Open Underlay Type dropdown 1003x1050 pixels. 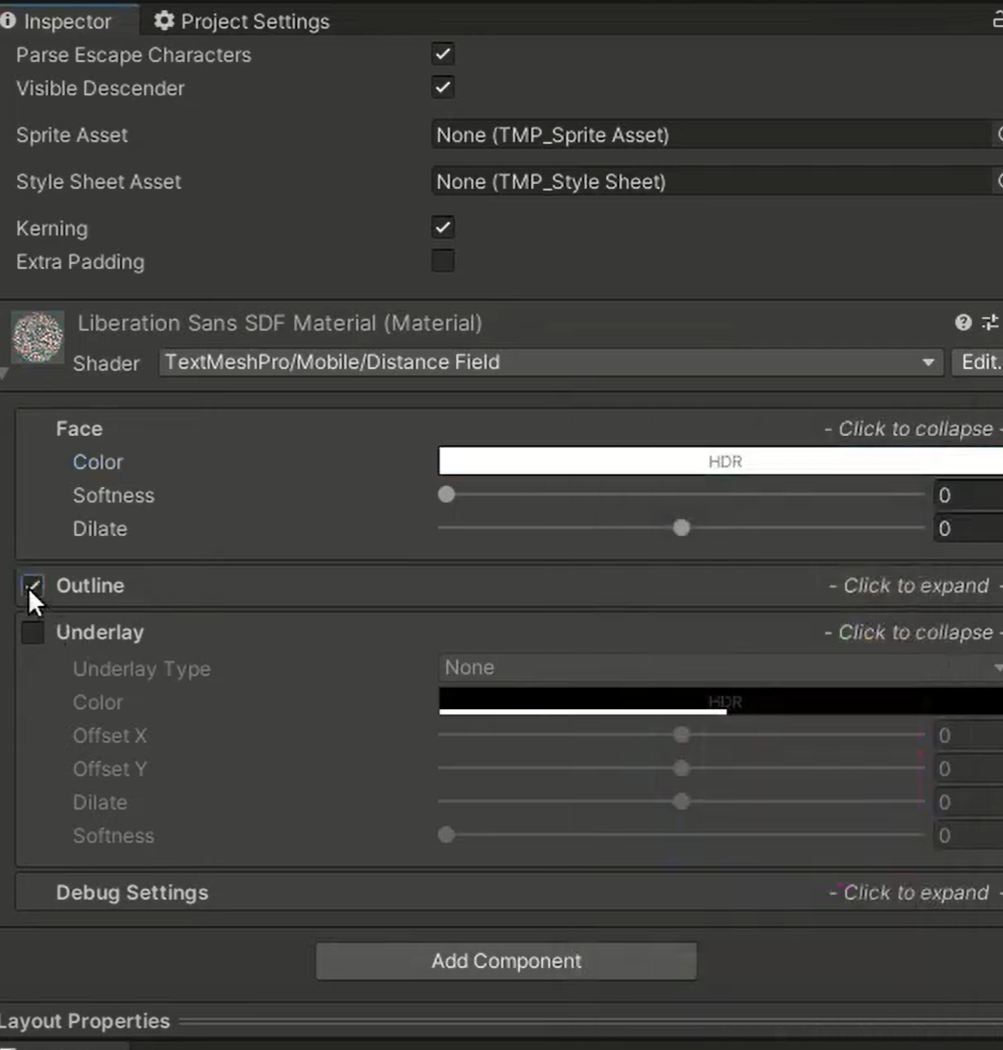pyautogui.click(x=720, y=668)
